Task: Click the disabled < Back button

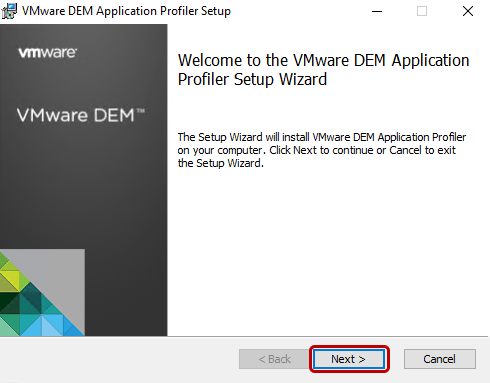Action: tap(274, 359)
